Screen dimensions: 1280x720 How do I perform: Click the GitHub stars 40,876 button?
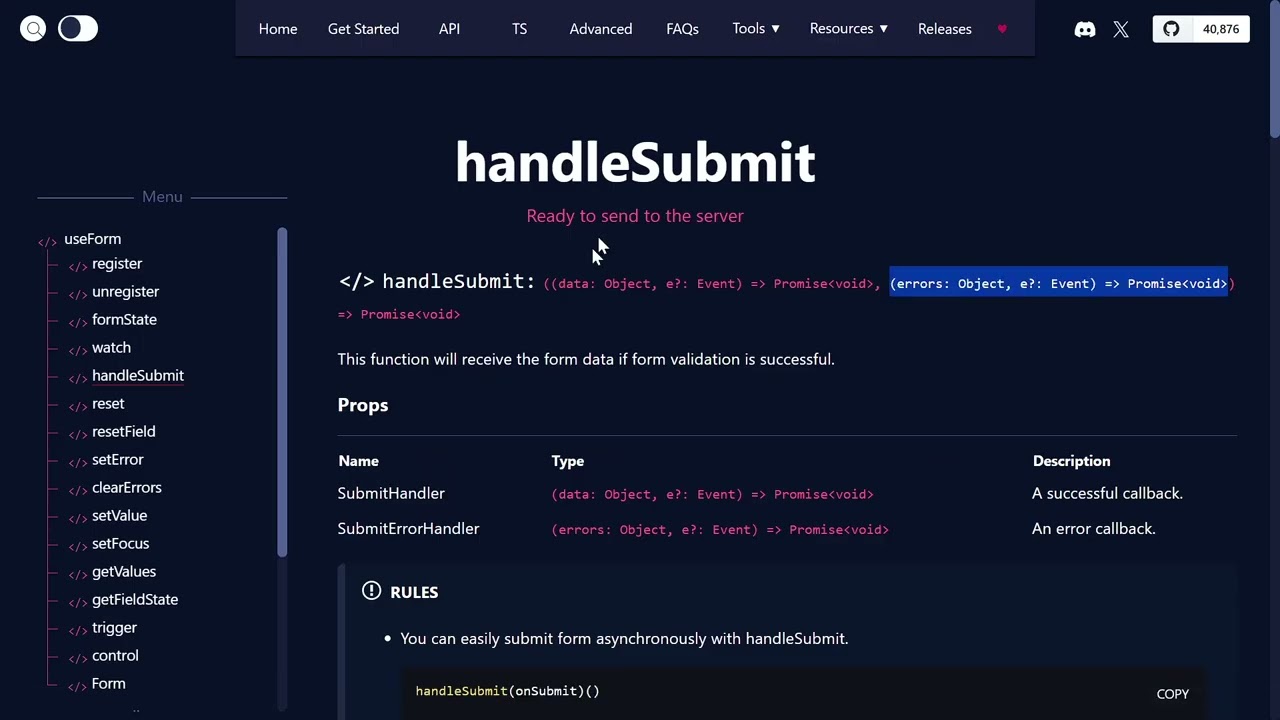point(1201,29)
